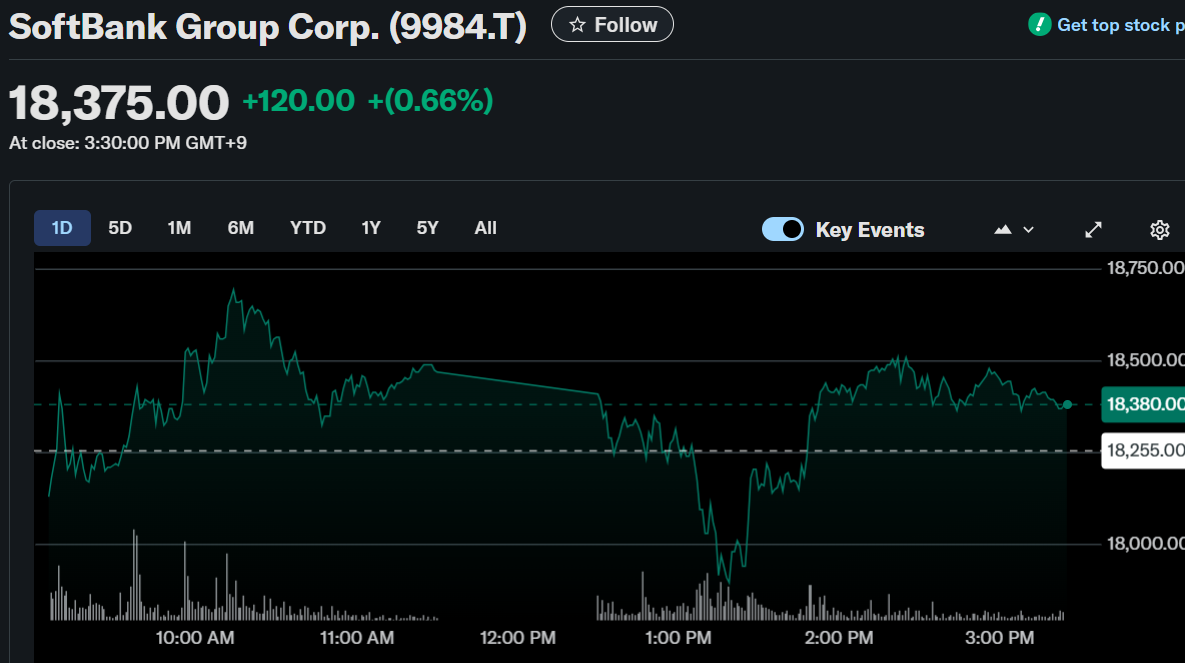Click the 12:00 PM time axis label
The height and width of the screenshot is (663, 1185).
click(x=518, y=638)
